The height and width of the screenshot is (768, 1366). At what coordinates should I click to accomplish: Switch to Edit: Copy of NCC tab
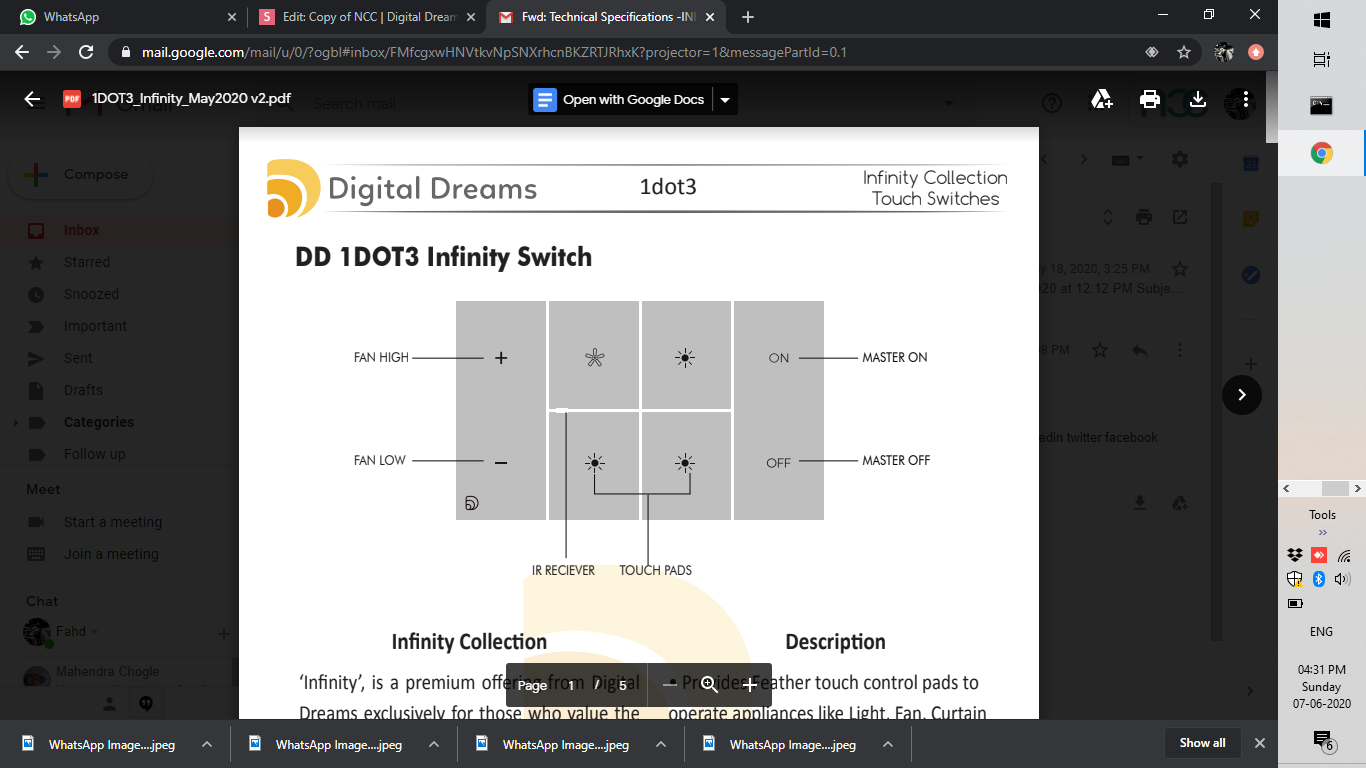click(x=366, y=17)
